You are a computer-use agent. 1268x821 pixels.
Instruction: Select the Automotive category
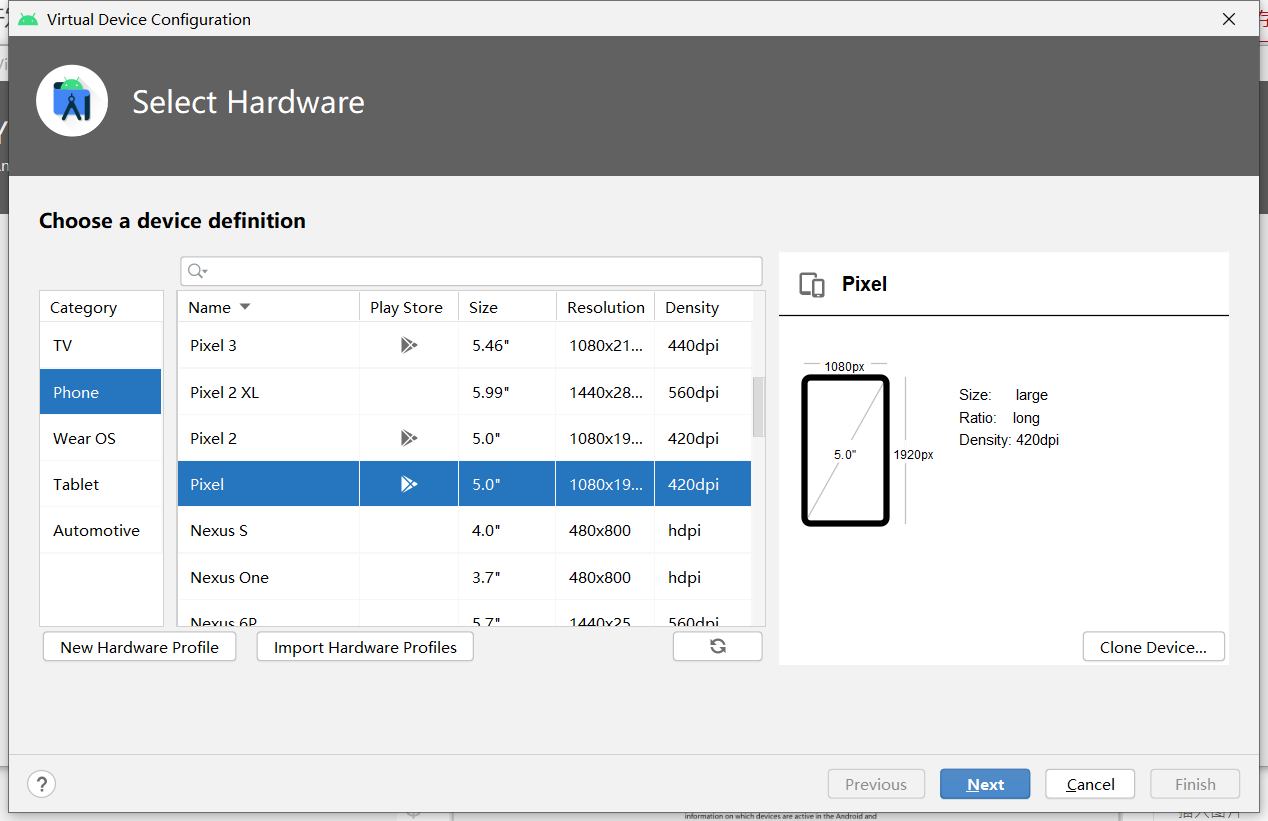pyautogui.click(x=101, y=530)
